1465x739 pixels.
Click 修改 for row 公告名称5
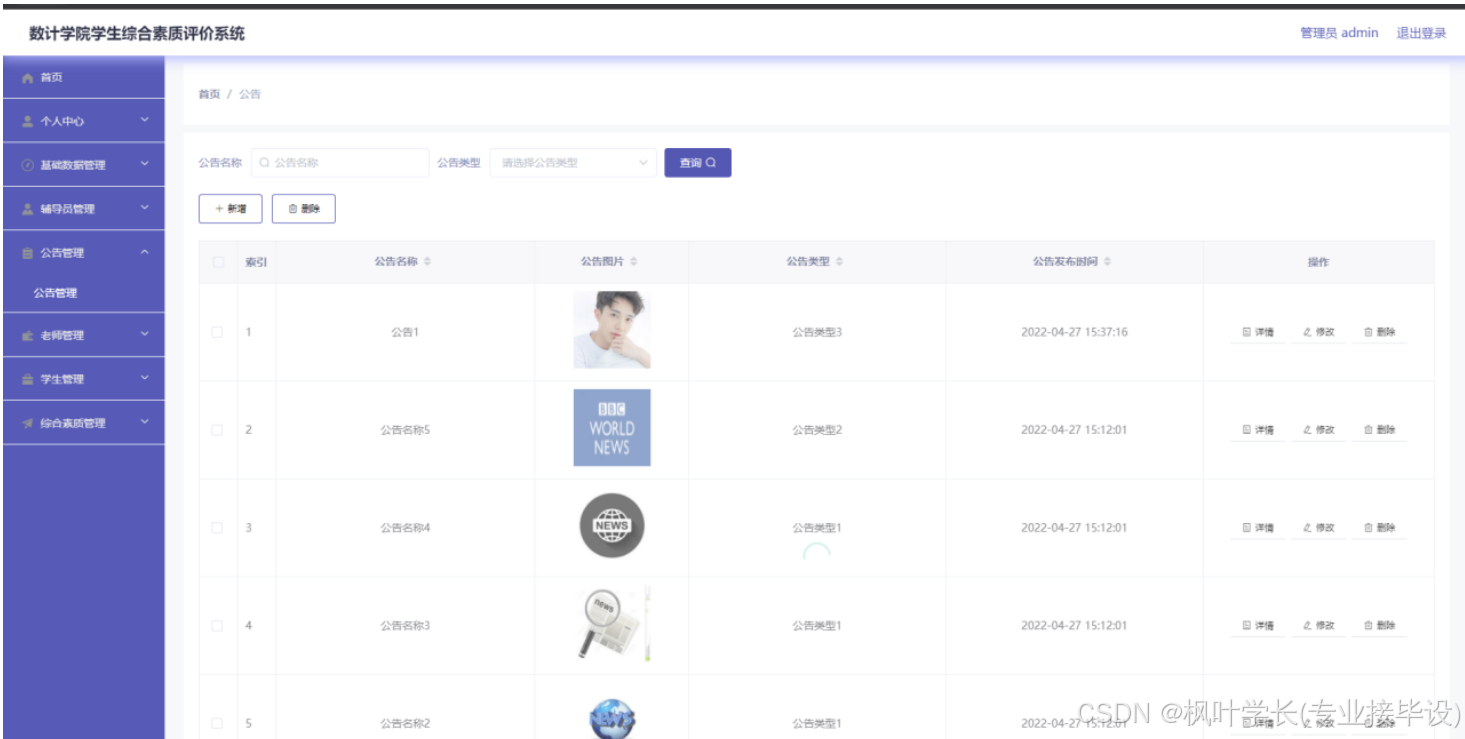point(1319,430)
